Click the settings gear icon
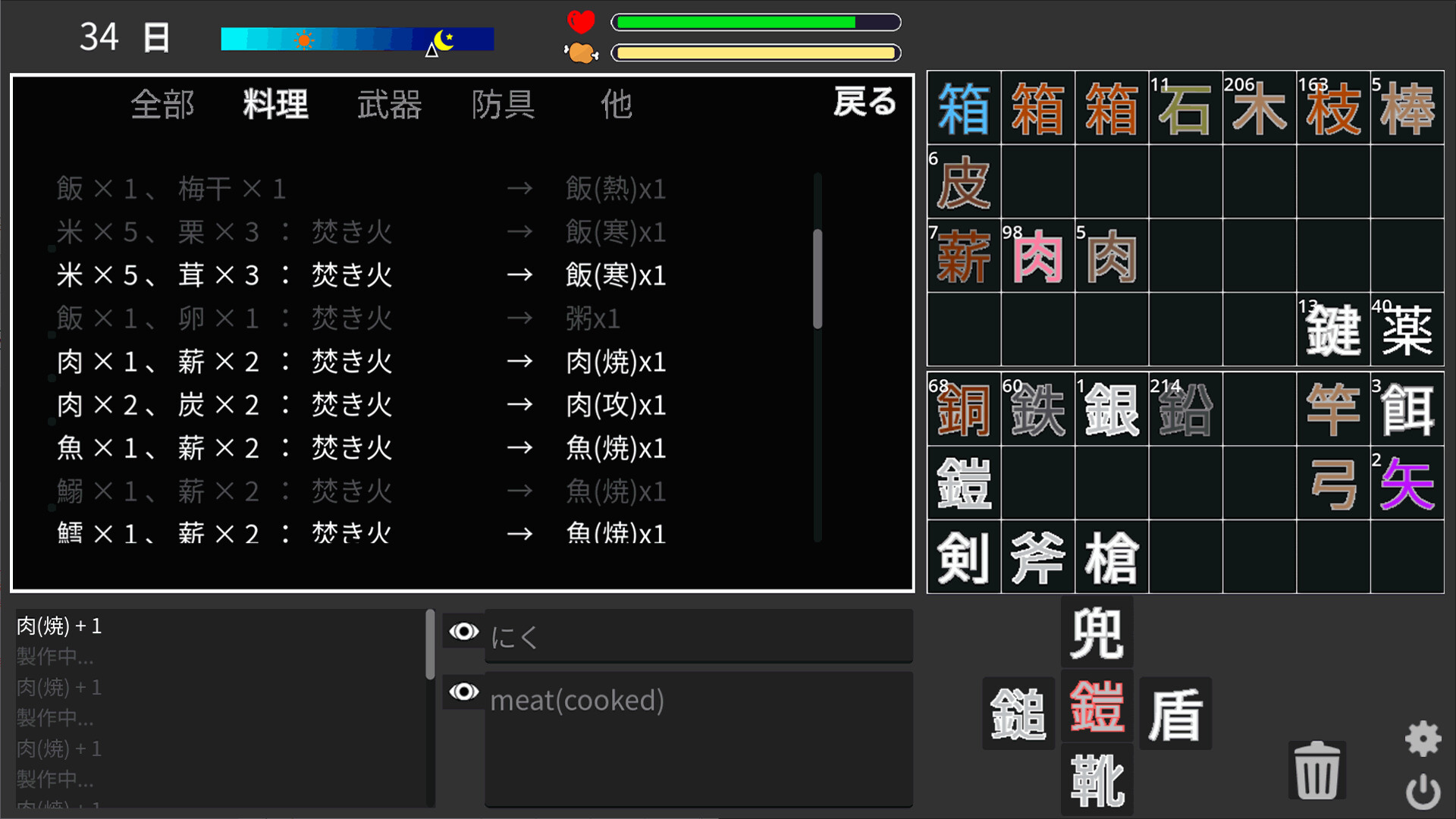The height and width of the screenshot is (819, 1456). pos(1423,737)
